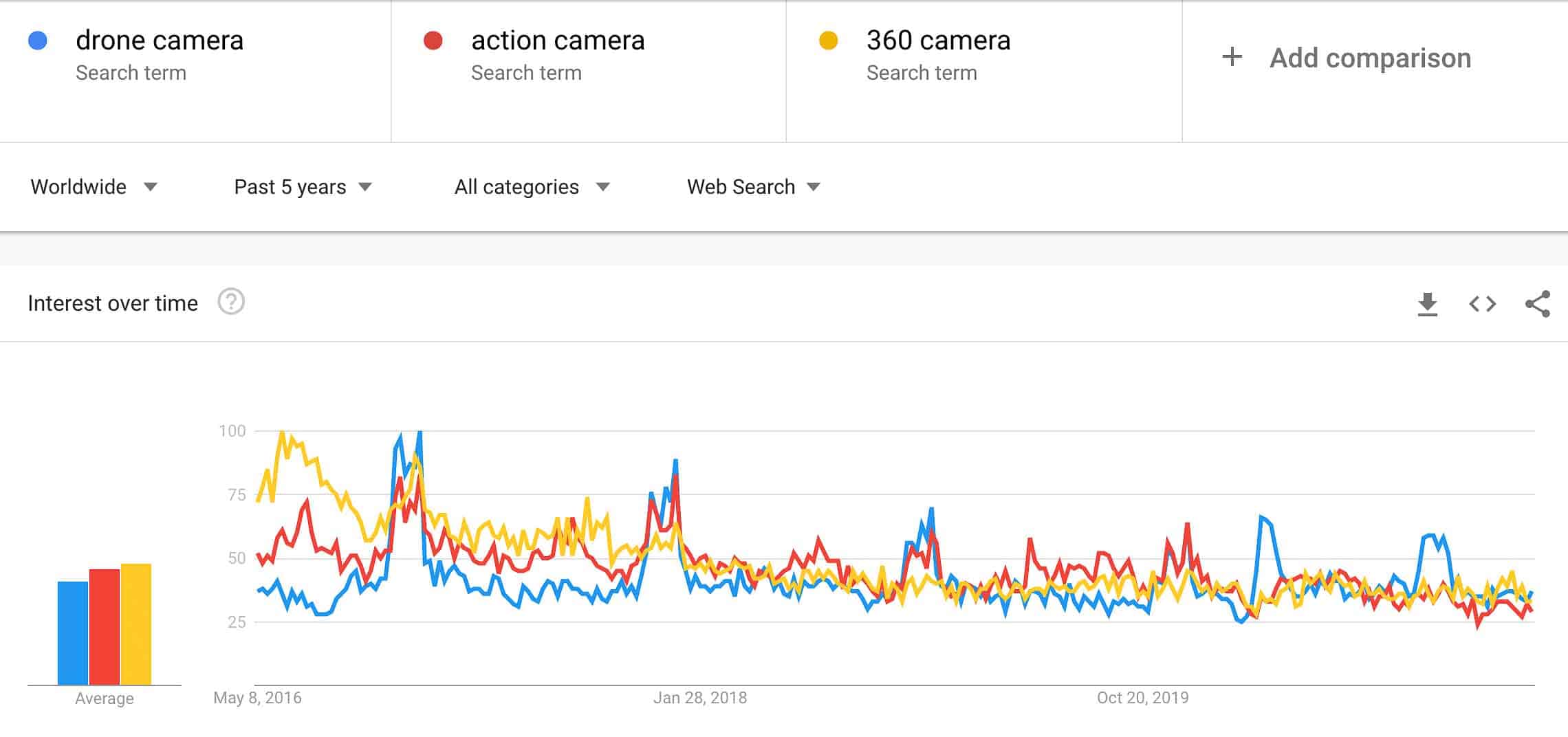Select the yellow average bar for 360 camera

pyautogui.click(x=136, y=626)
